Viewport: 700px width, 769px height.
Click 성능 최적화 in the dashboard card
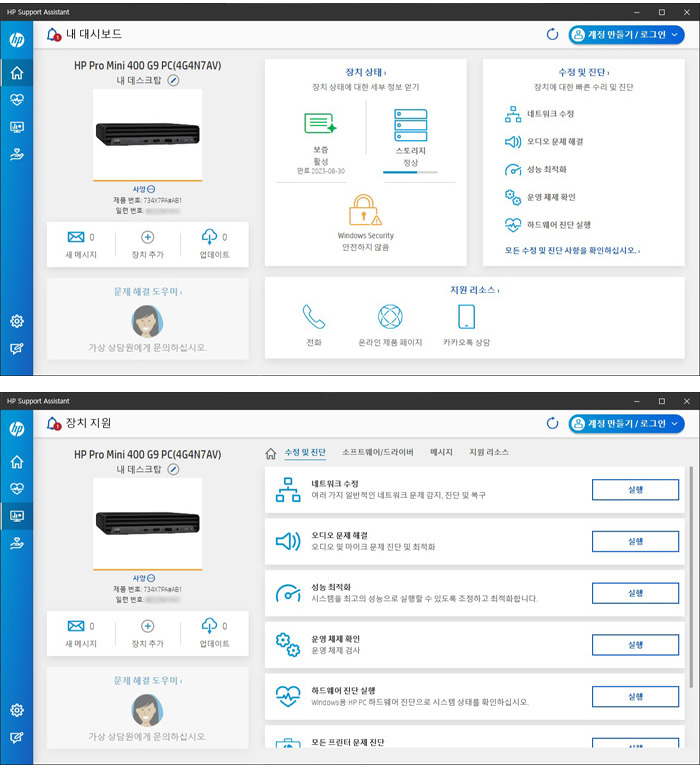(x=536, y=170)
